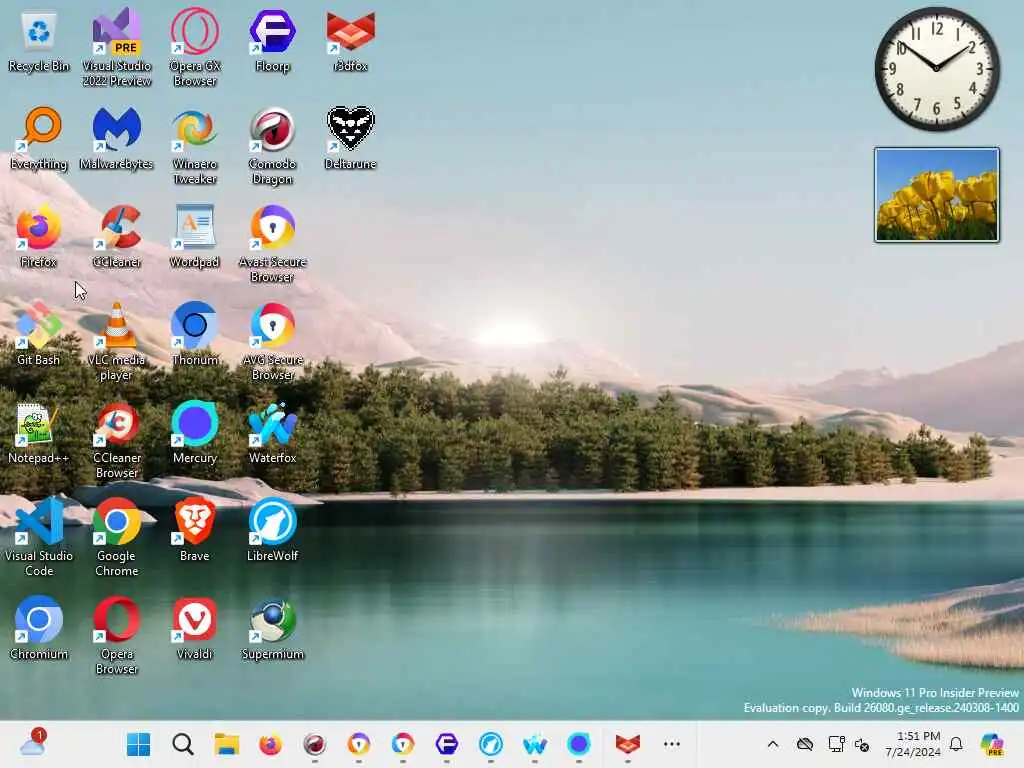
Task: Select the Deltarune desktop shortcut
Action: tap(351, 139)
